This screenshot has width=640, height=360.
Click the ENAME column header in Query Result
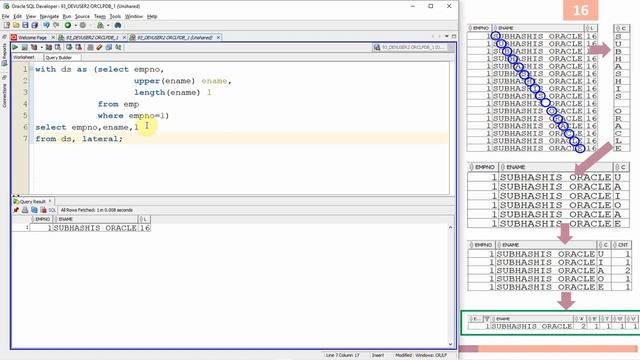[96, 219]
